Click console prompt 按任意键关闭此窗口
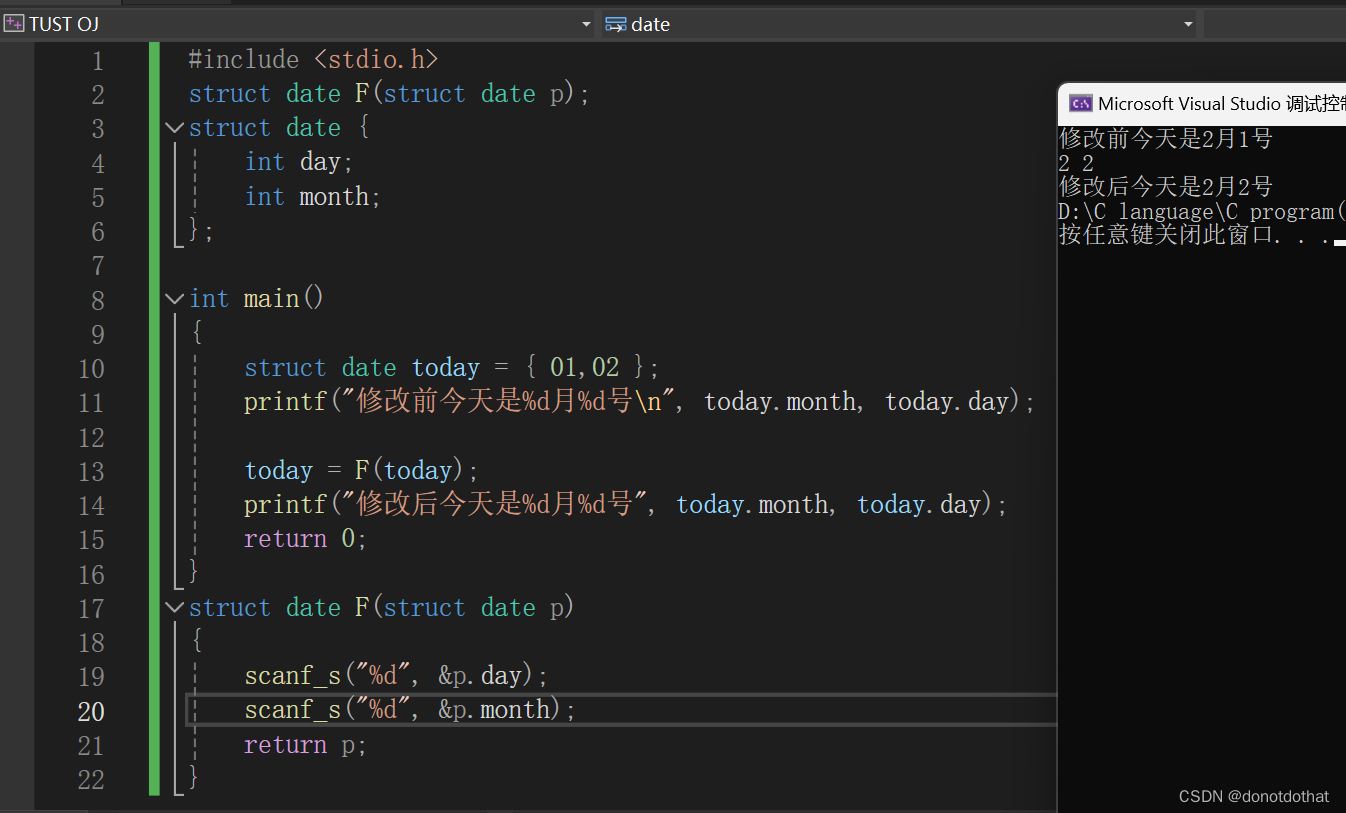The height and width of the screenshot is (813, 1346). click(x=1194, y=235)
